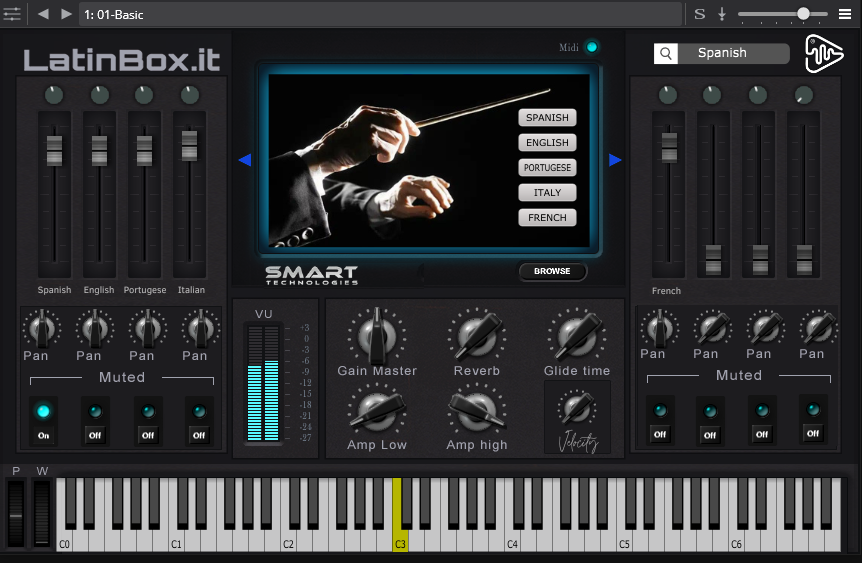Click the Amp Low knob
Viewport: 862px width, 563px height.
tap(377, 412)
